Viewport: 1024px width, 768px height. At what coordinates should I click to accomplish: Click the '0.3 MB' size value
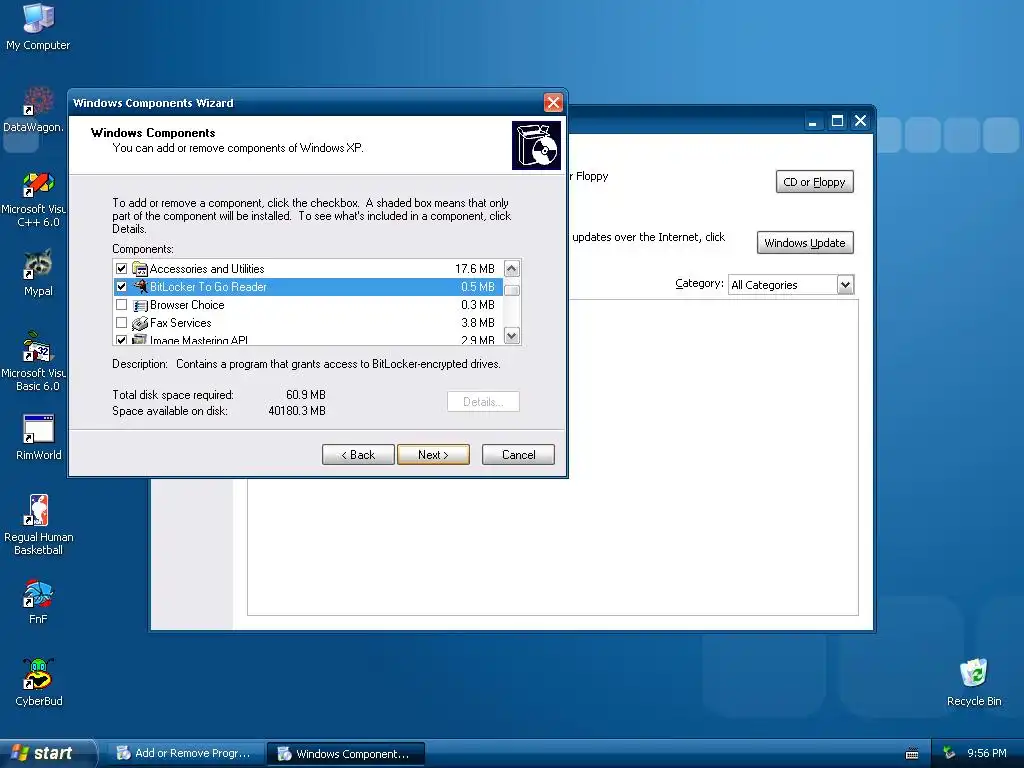coord(478,305)
